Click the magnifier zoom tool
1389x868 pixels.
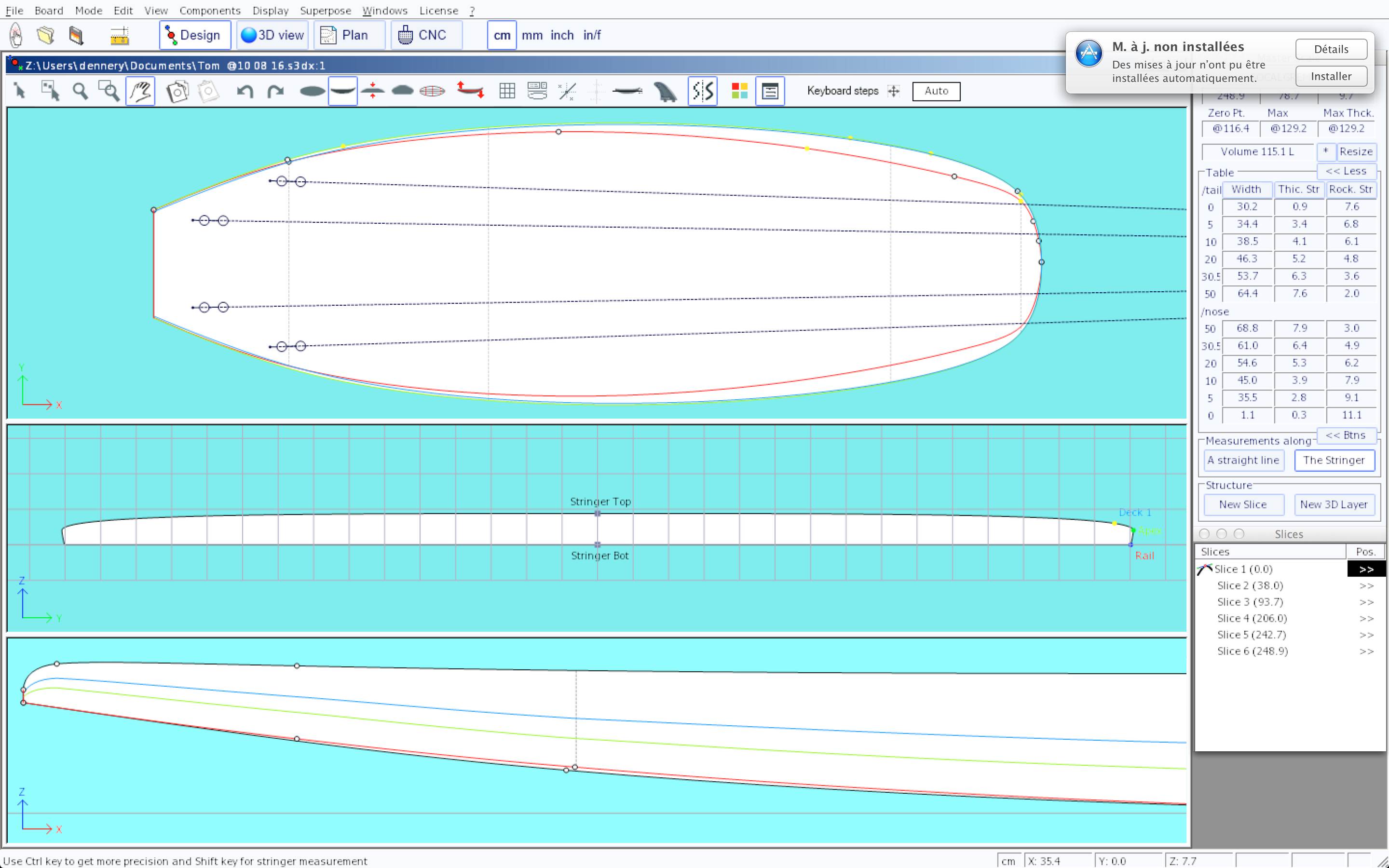pos(80,91)
